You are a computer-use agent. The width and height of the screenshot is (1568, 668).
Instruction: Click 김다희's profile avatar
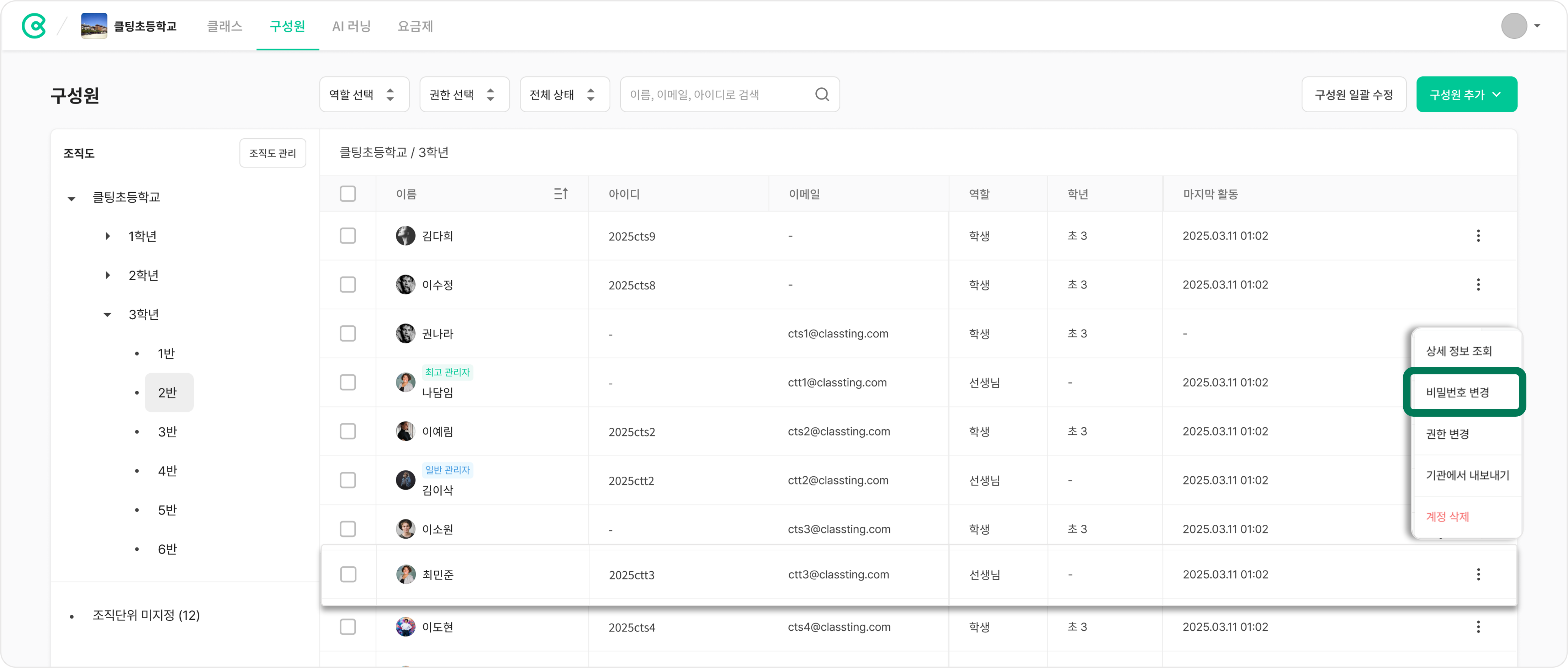pyautogui.click(x=406, y=235)
